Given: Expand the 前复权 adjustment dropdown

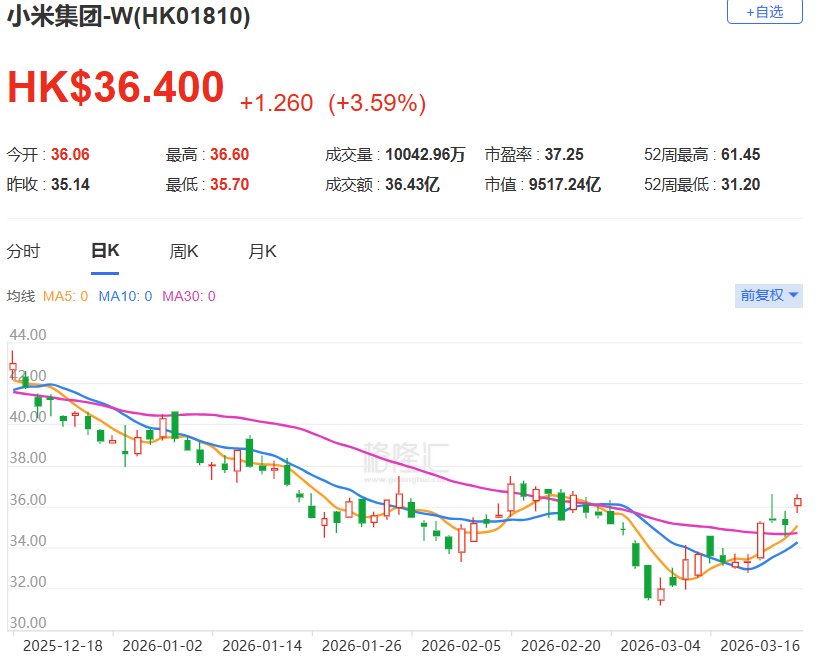Looking at the screenshot, I should [768, 295].
